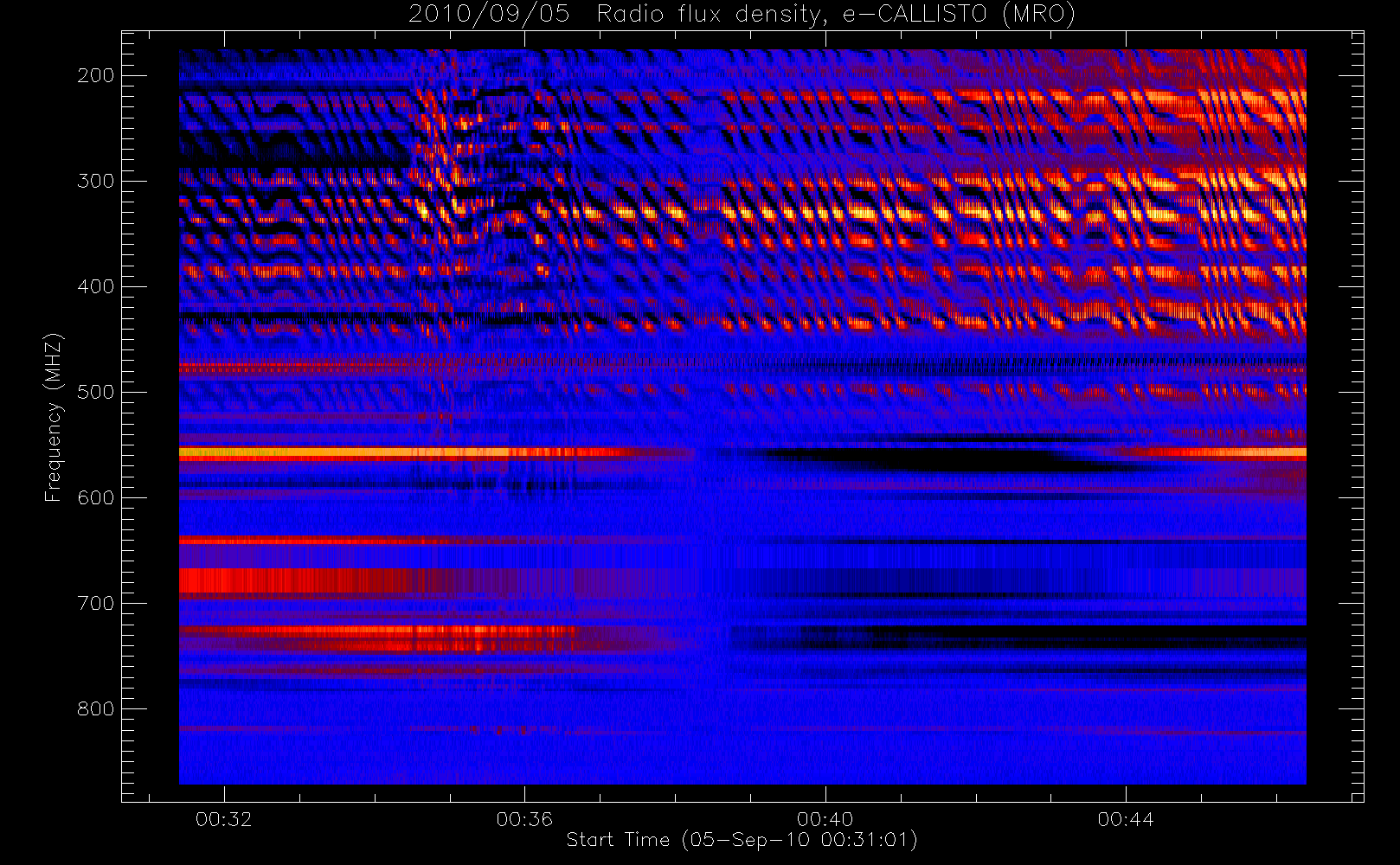Click the 800 frequency tick label
Image resolution: width=1400 pixels, height=865 pixels.
[x=96, y=708]
